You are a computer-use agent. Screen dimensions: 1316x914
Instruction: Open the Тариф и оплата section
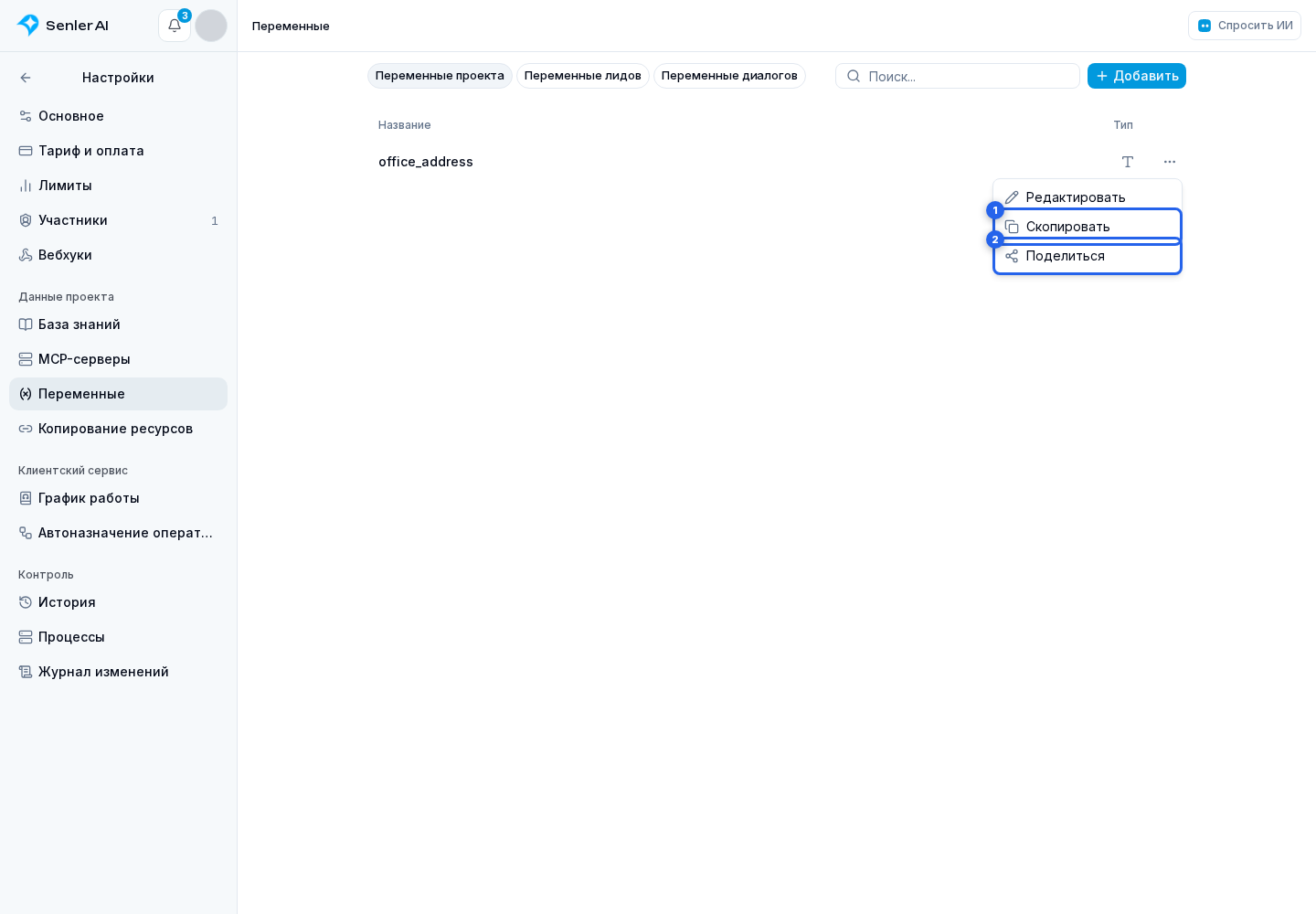pos(118,151)
